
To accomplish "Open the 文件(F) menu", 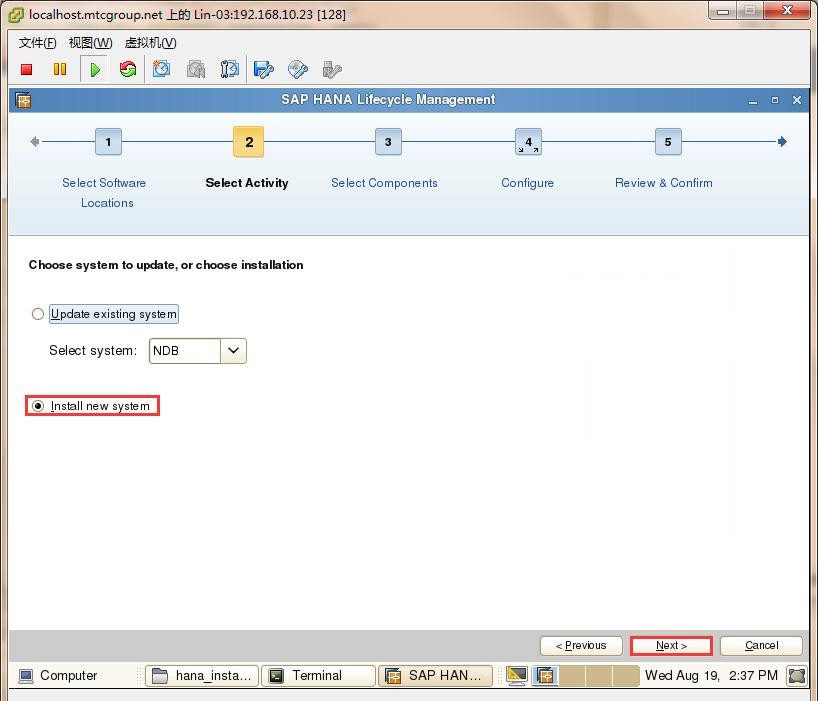I will click(38, 43).
